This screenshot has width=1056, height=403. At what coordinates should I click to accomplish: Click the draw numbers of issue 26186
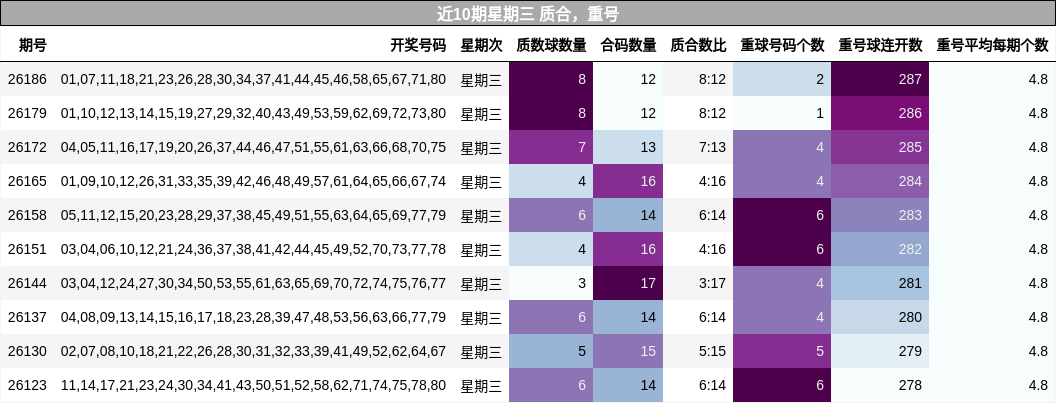(253, 80)
